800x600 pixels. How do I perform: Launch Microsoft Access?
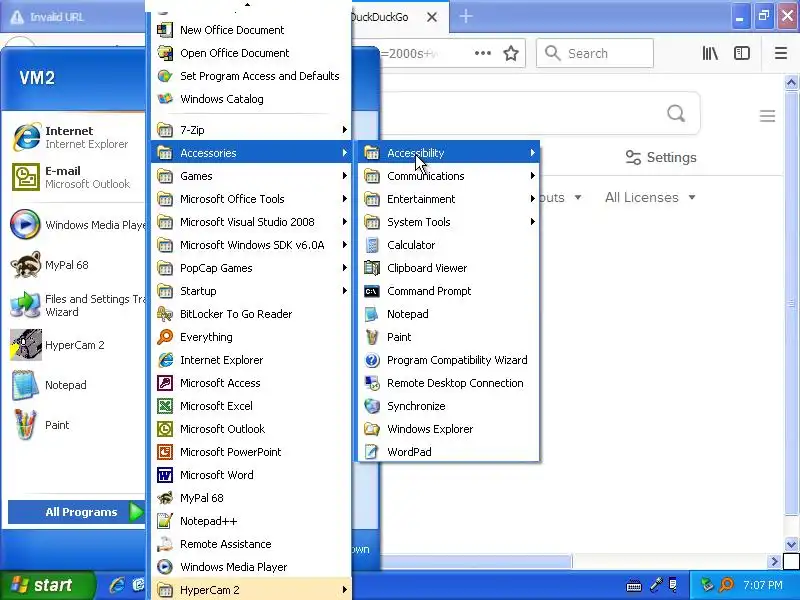[251, 383]
